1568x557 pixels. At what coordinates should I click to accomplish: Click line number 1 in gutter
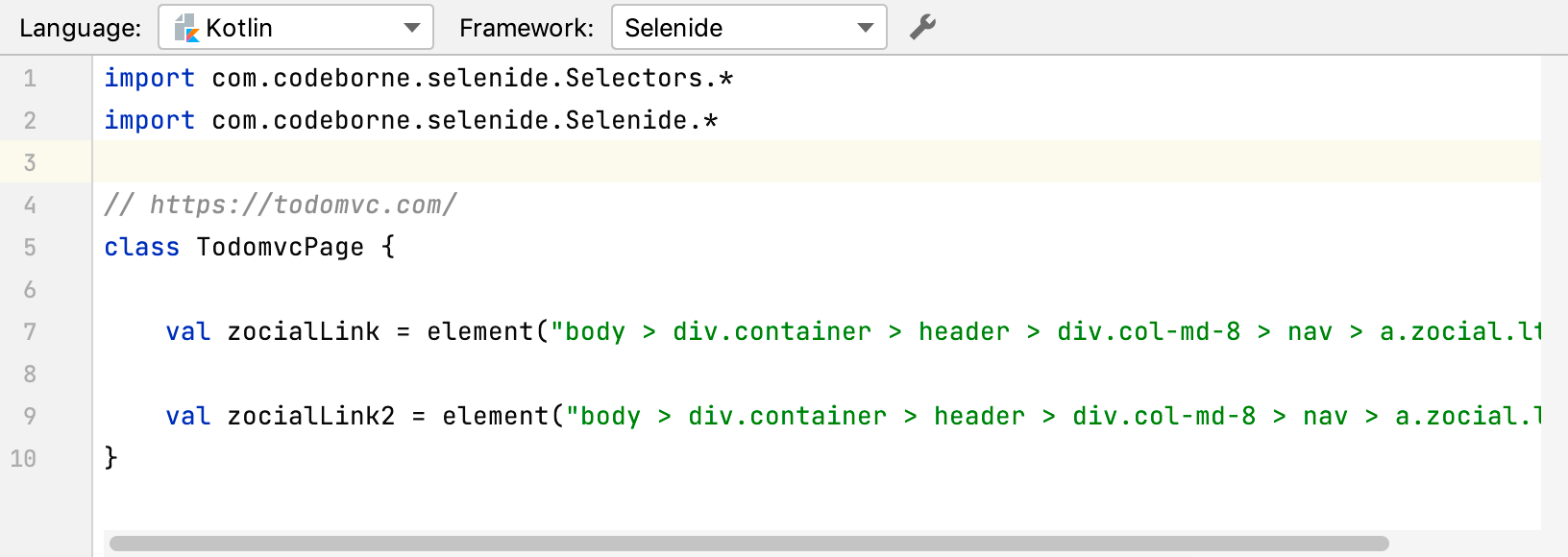30,78
